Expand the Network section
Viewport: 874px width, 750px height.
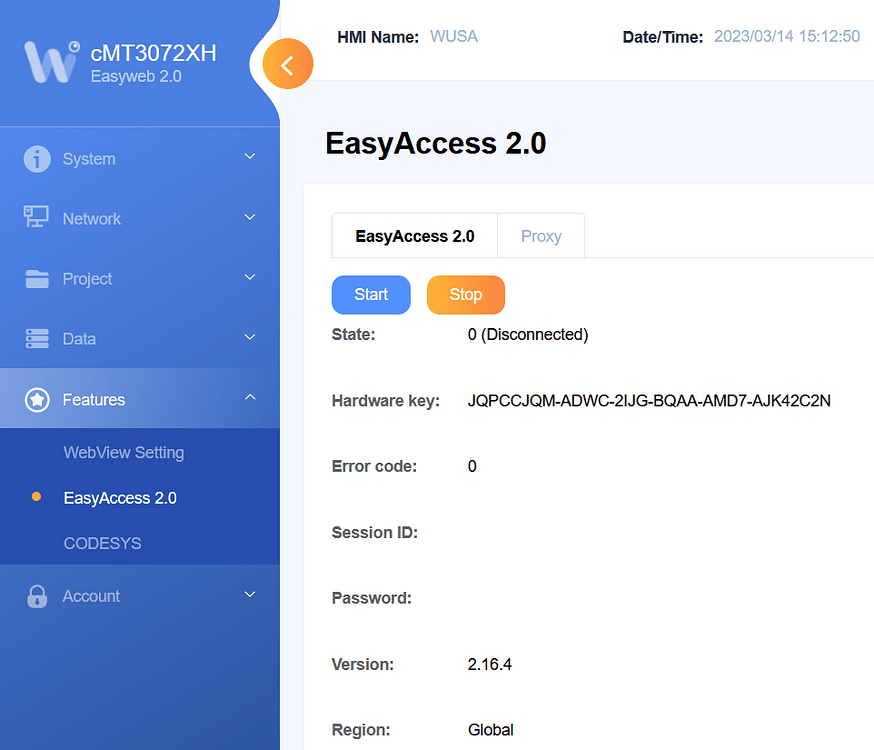[x=249, y=218]
